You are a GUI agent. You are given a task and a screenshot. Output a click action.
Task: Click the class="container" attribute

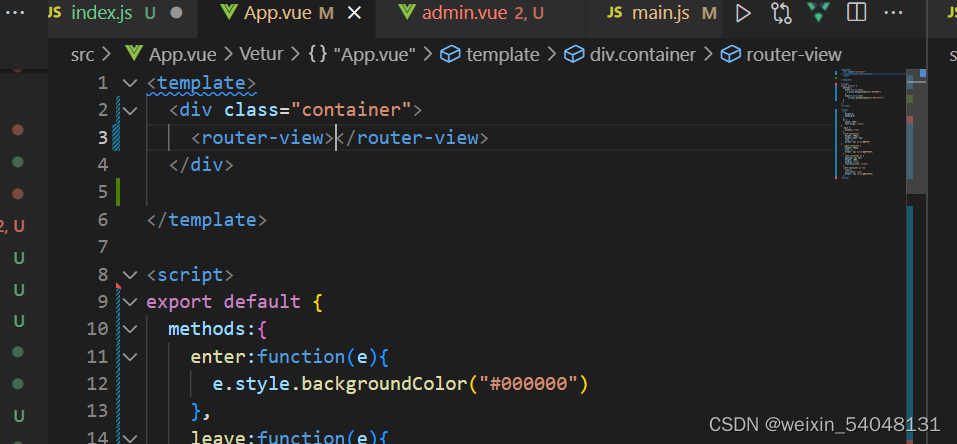tap(317, 110)
